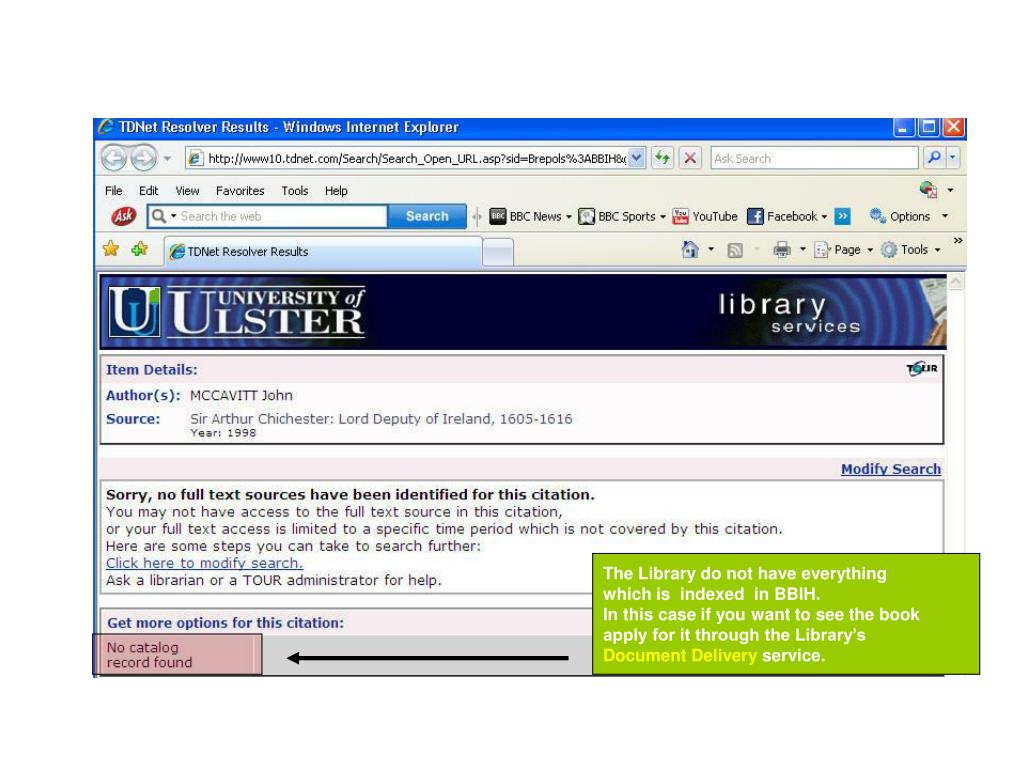Click the magnifier search icon
This screenshot has width=1024, height=768.
pos(934,157)
